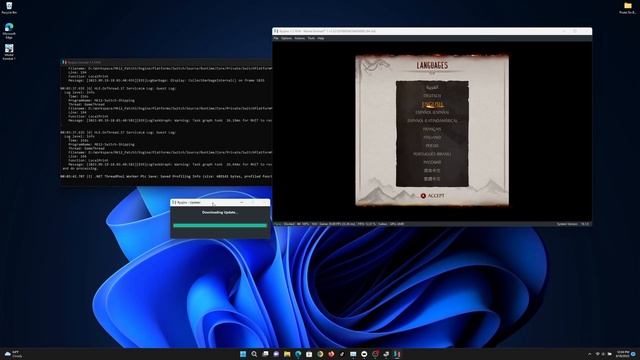The width and height of the screenshot is (640, 360).
Task: Open the Microsoft Edge desktop shortcut
Action: click(9, 31)
